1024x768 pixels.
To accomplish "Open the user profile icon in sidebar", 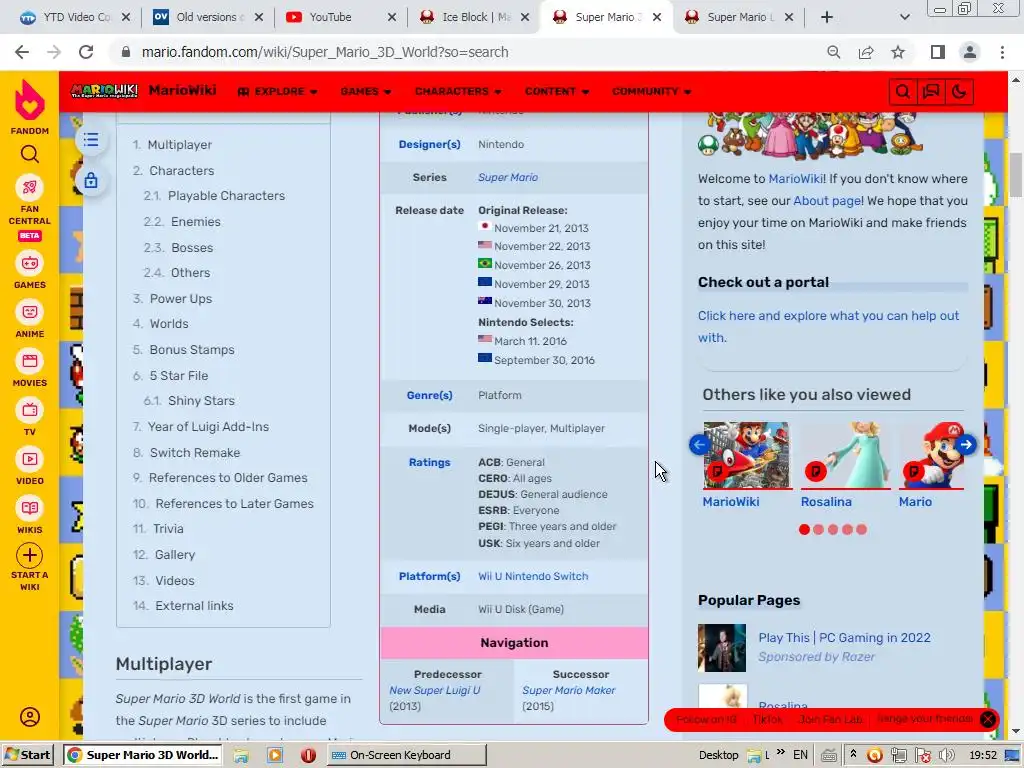I will click(x=29, y=717).
